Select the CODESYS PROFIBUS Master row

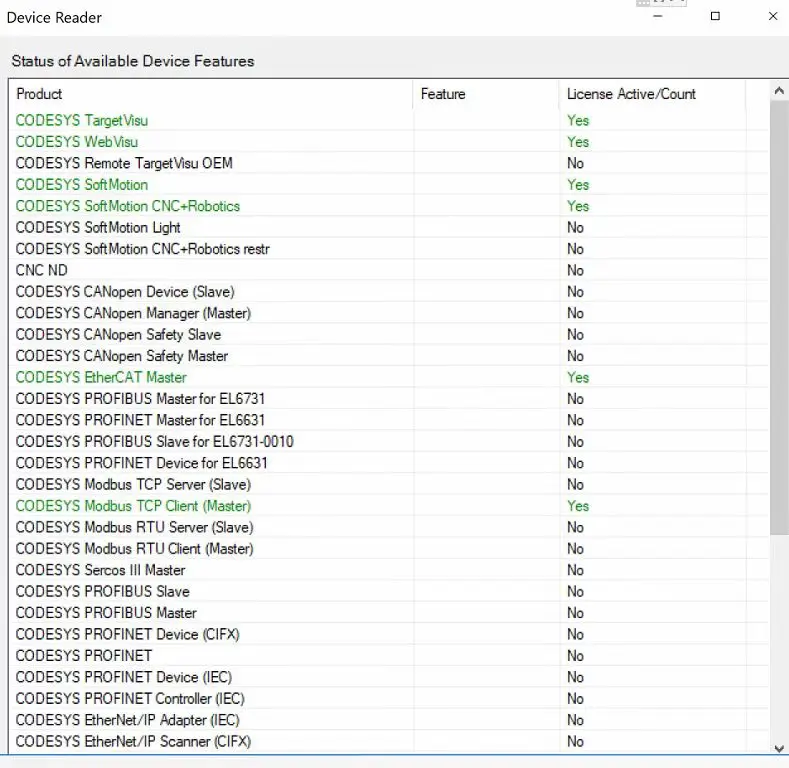pyautogui.click(x=388, y=613)
